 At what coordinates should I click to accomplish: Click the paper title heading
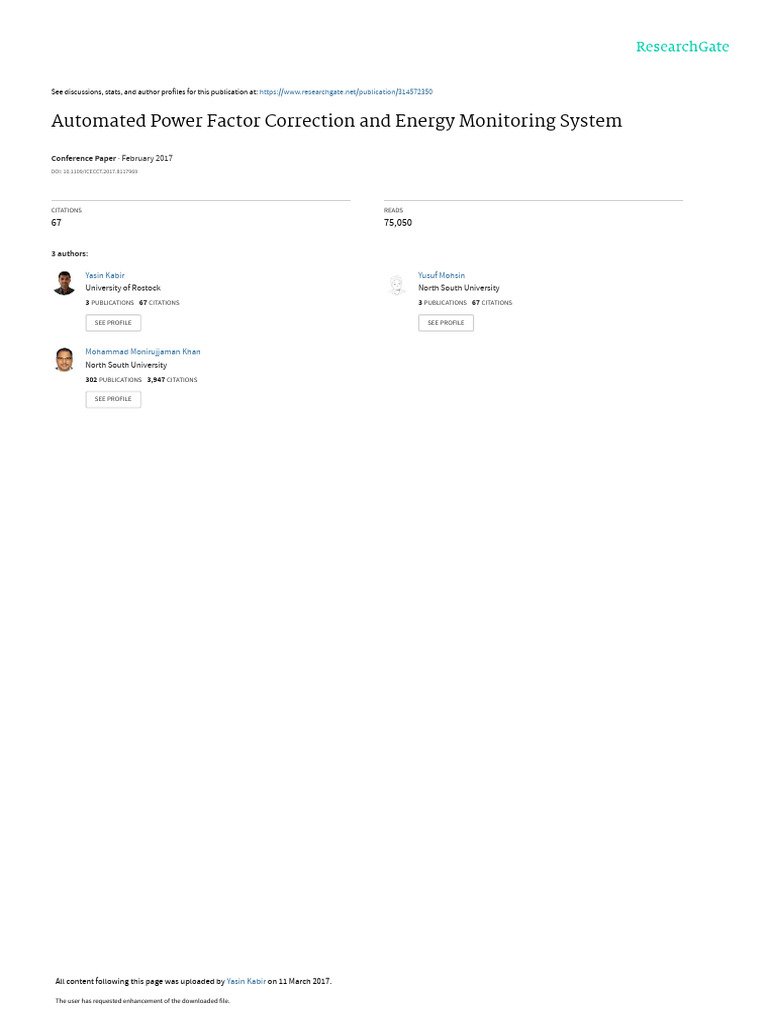(x=336, y=121)
